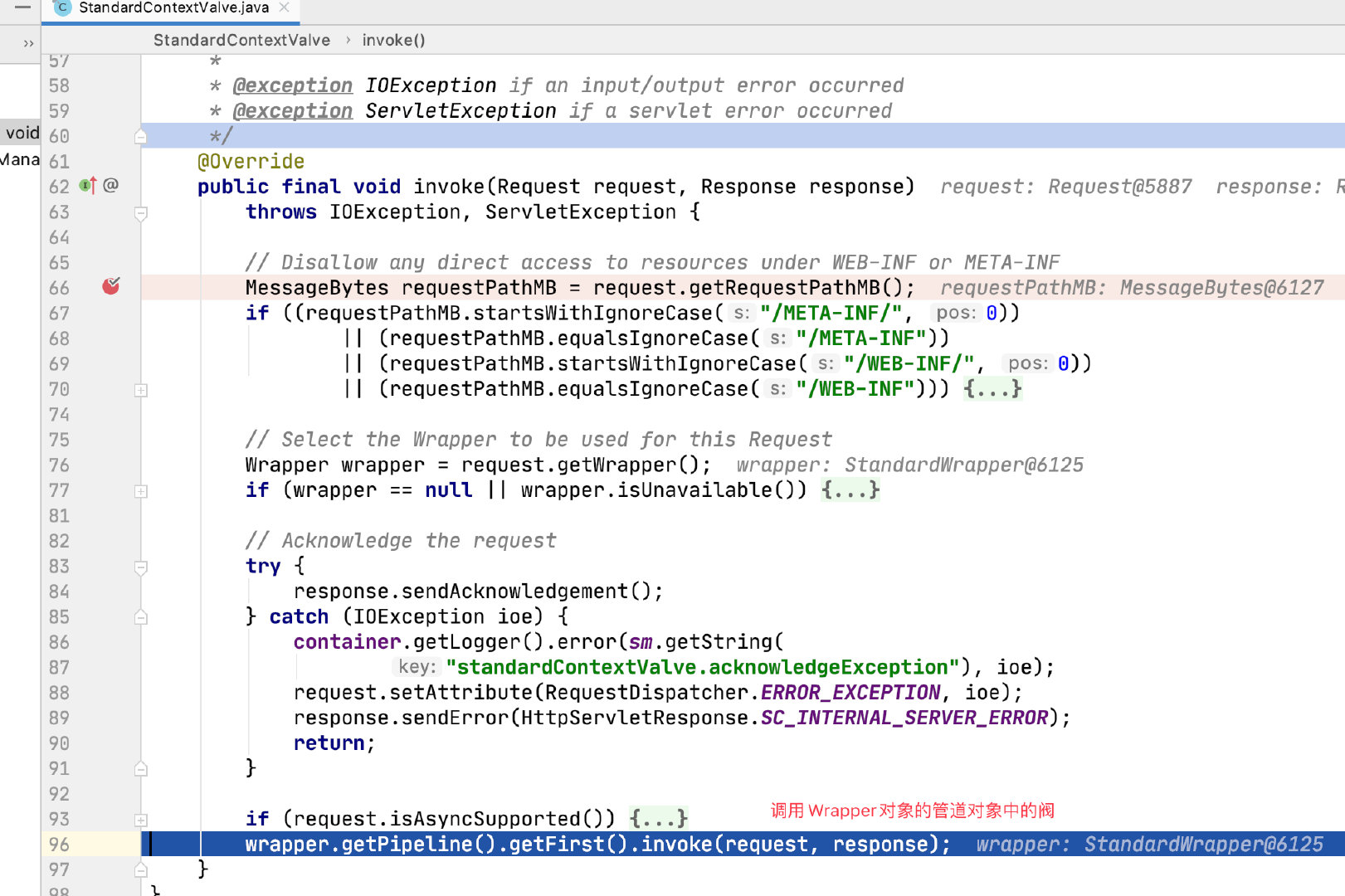Image resolution: width=1345 pixels, height=896 pixels.
Task: Click the invoke method name on line 62
Action: (449, 187)
